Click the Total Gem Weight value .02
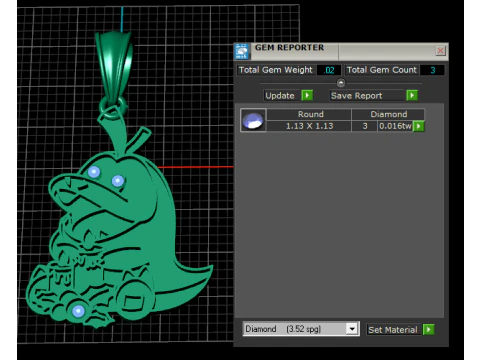The height and width of the screenshot is (360, 480). 329,70
